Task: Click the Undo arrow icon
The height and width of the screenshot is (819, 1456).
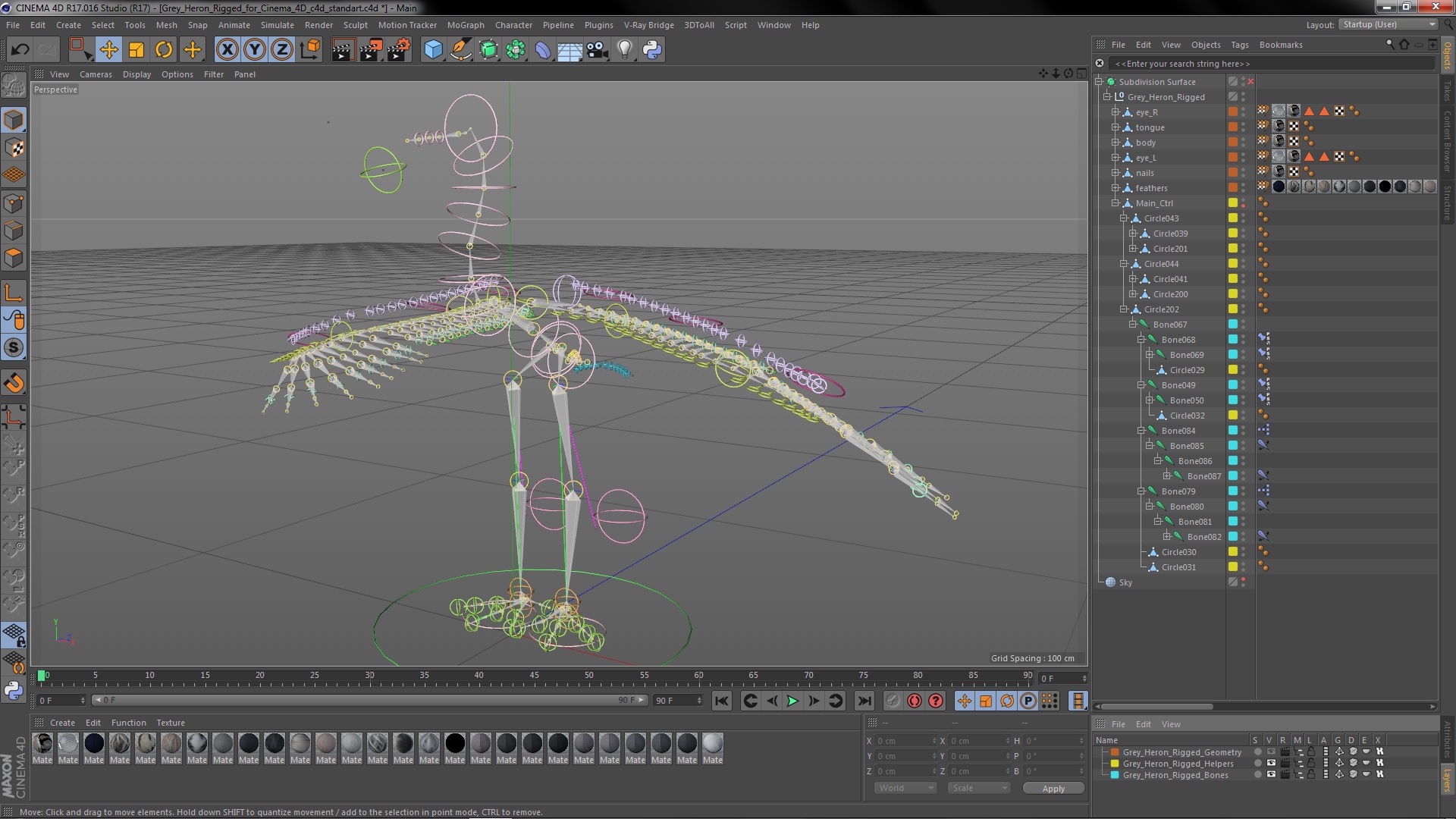Action: pyautogui.click(x=20, y=50)
